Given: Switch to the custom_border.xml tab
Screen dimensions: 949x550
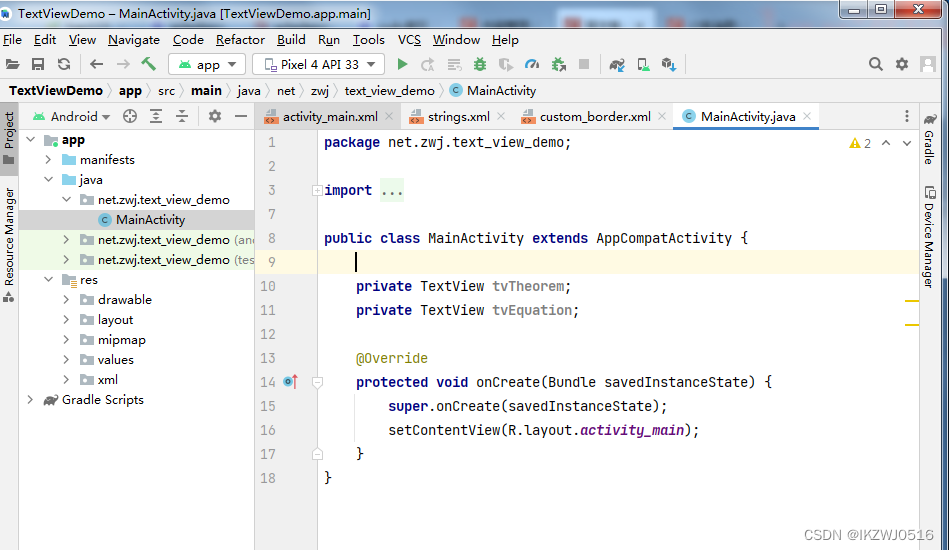Looking at the screenshot, I should pyautogui.click(x=595, y=117).
